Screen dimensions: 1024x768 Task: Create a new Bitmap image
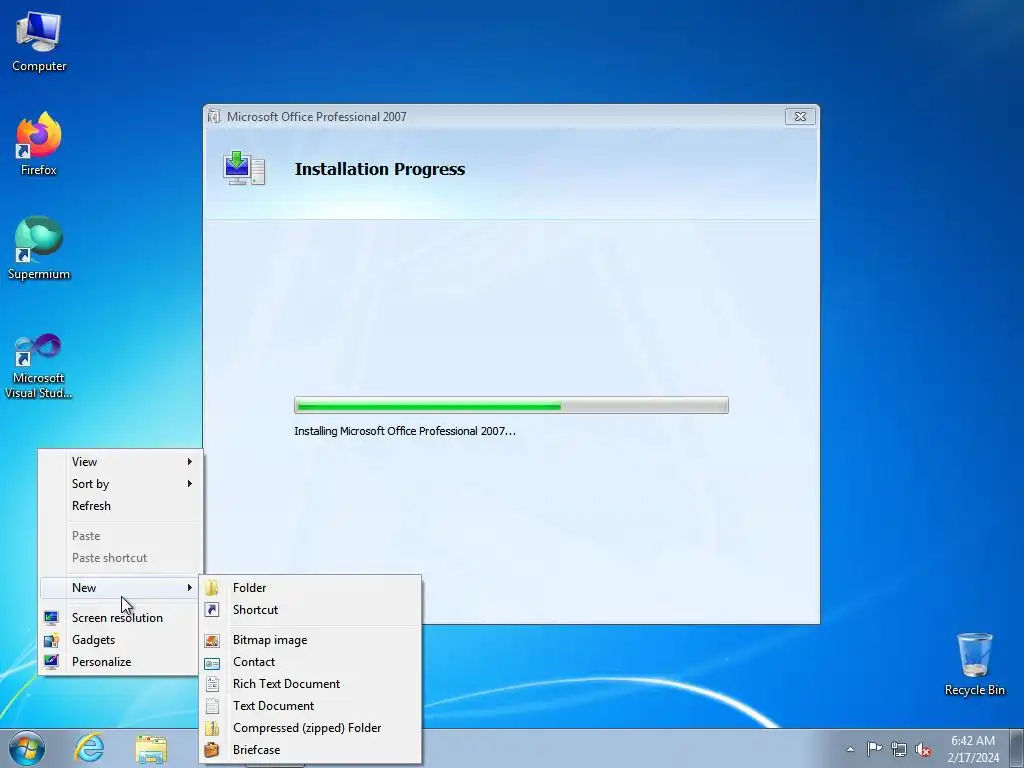point(310,640)
